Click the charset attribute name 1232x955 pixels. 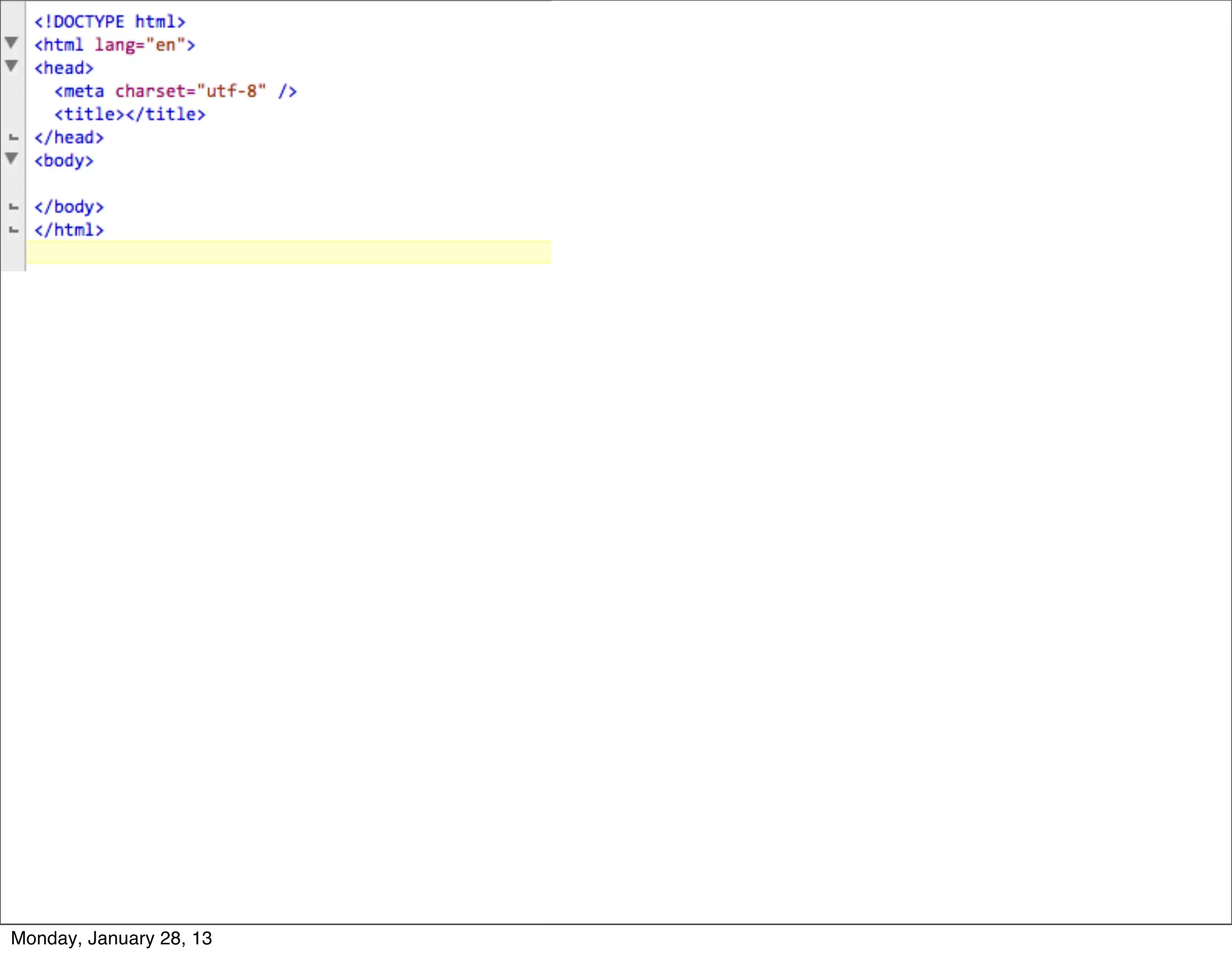coord(150,91)
